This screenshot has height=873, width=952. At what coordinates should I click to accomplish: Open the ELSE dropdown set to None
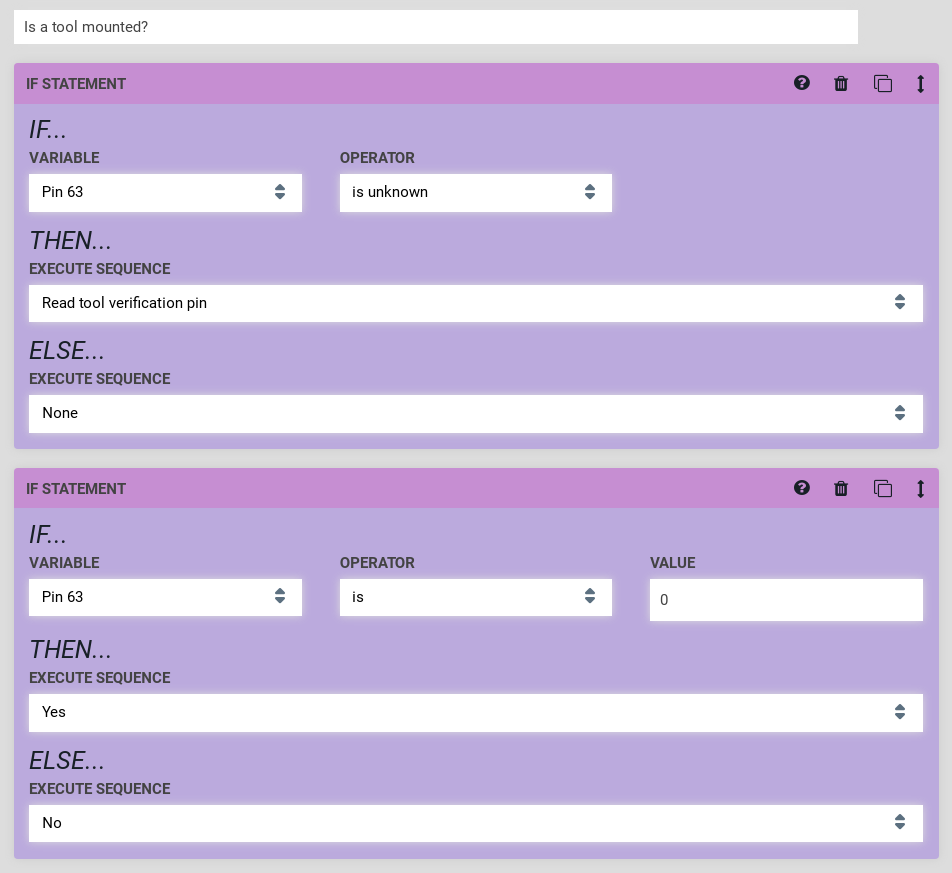[475, 413]
